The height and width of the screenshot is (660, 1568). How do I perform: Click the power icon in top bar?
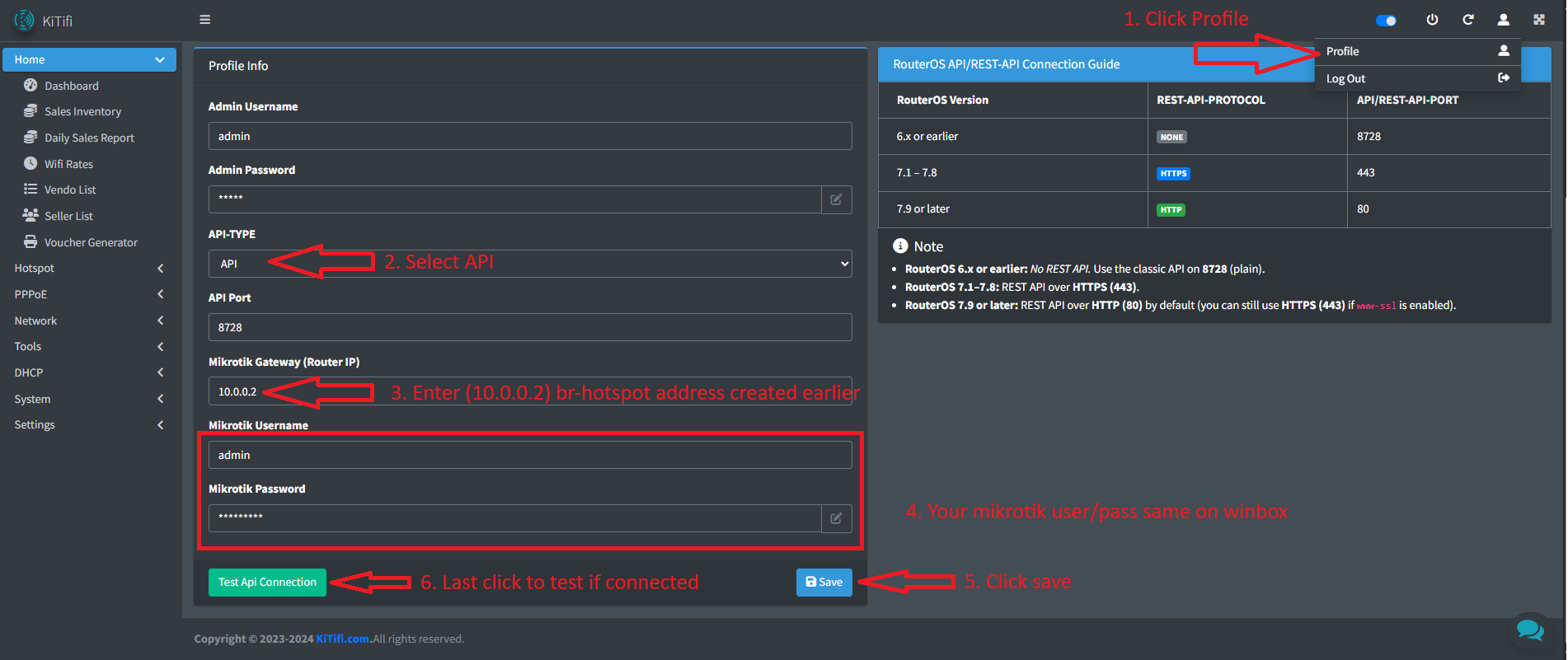pyautogui.click(x=1432, y=20)
